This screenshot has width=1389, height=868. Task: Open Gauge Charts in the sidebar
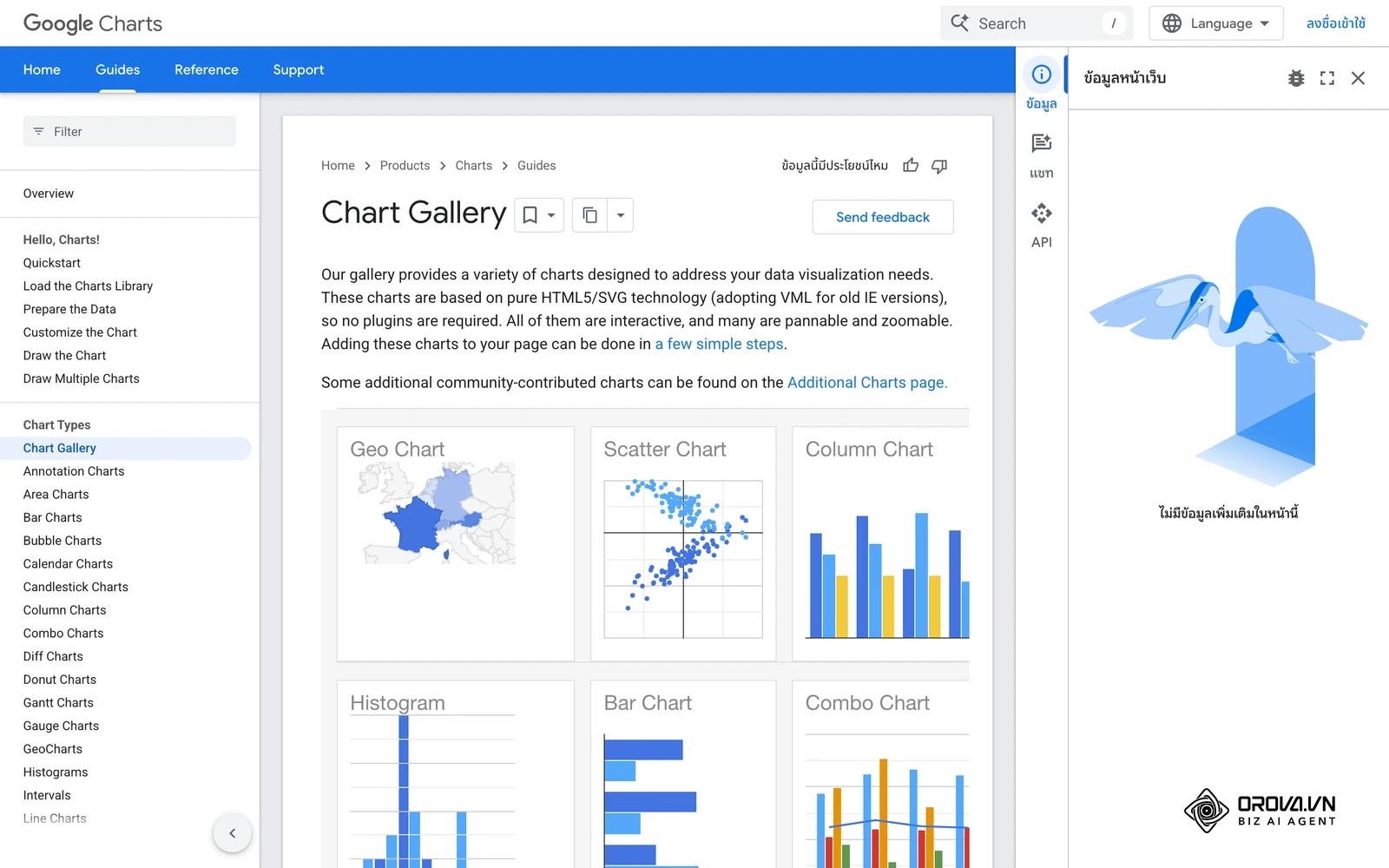pos(61,726)
